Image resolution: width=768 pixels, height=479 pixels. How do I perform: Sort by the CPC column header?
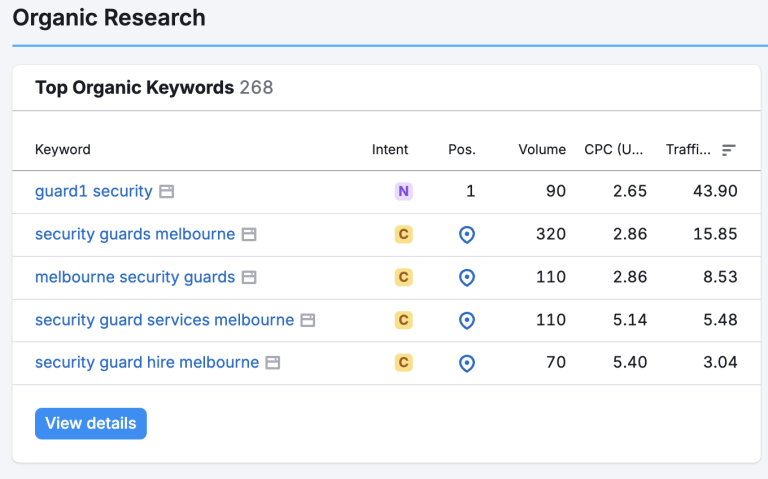614,150
